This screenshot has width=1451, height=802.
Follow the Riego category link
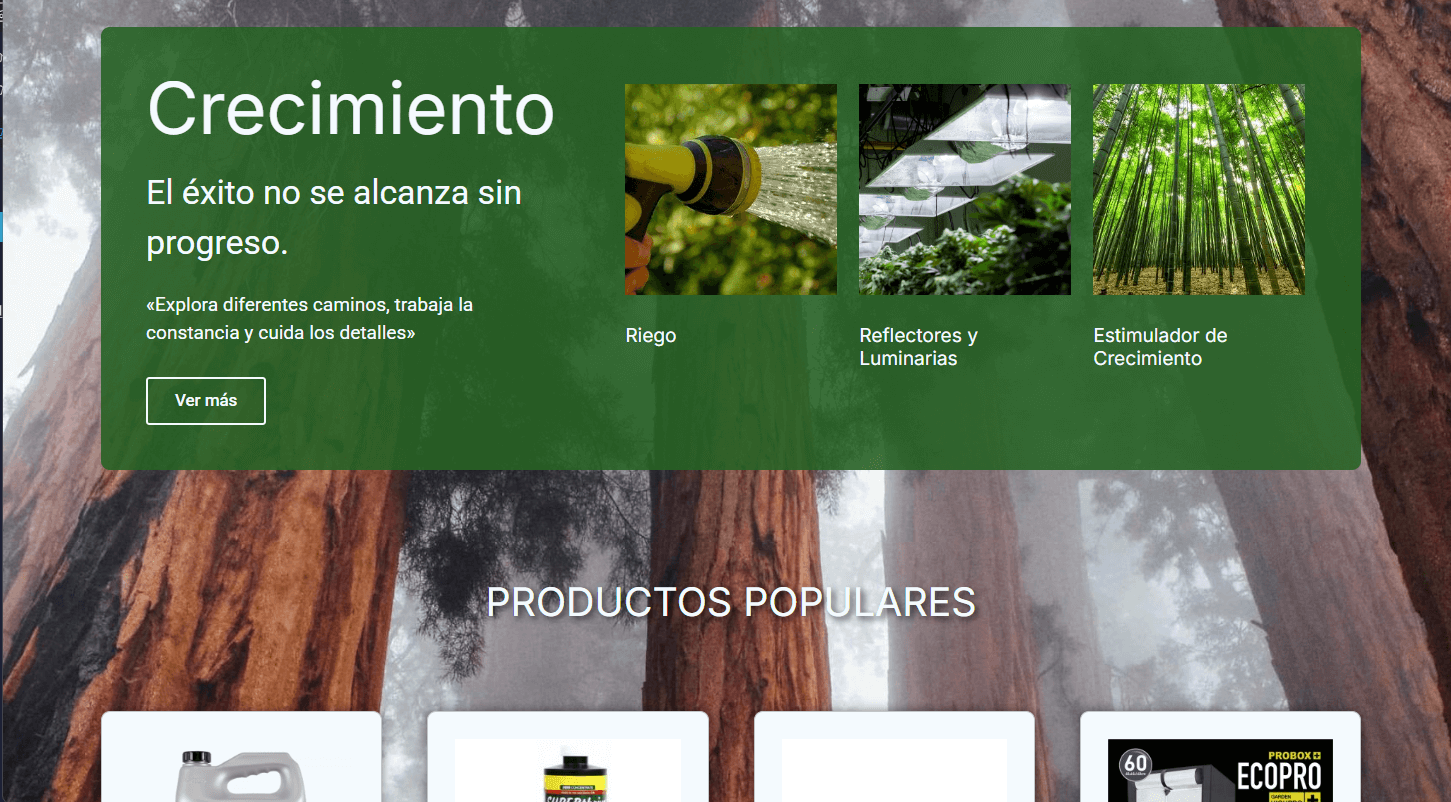(x=651, y=335)
